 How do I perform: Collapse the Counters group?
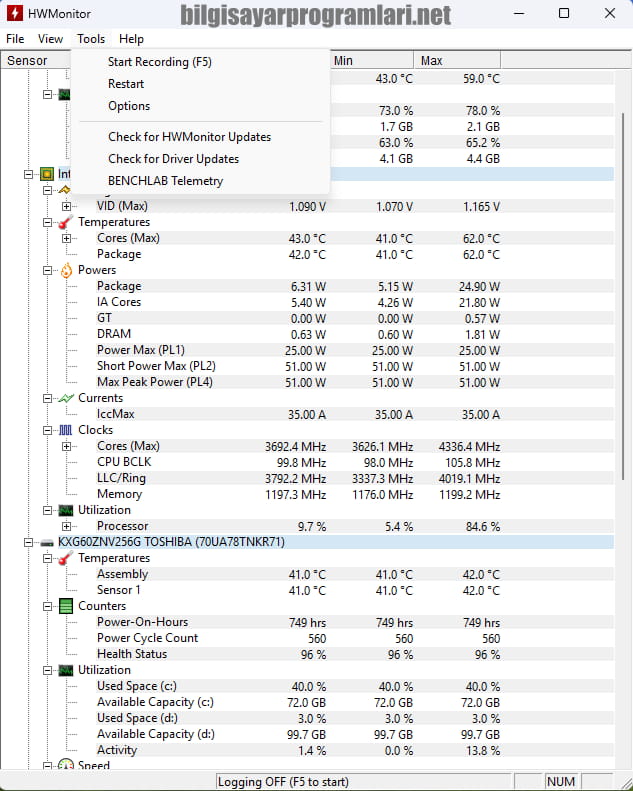(x=47, y=606)
